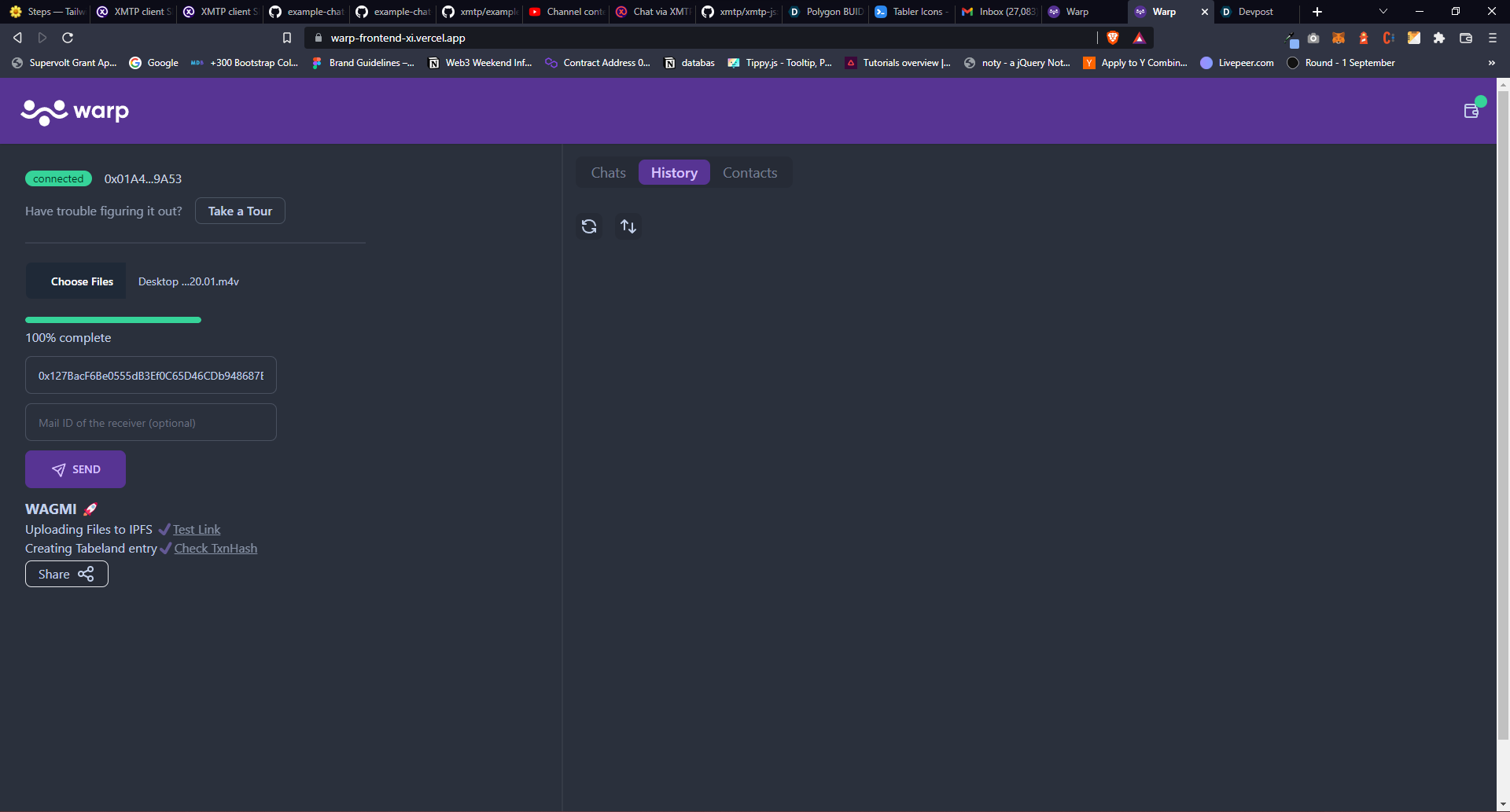Open Brave Shields in the address bar
This screenshot has height=812, width=1510.
click(x=1113, y=37)
